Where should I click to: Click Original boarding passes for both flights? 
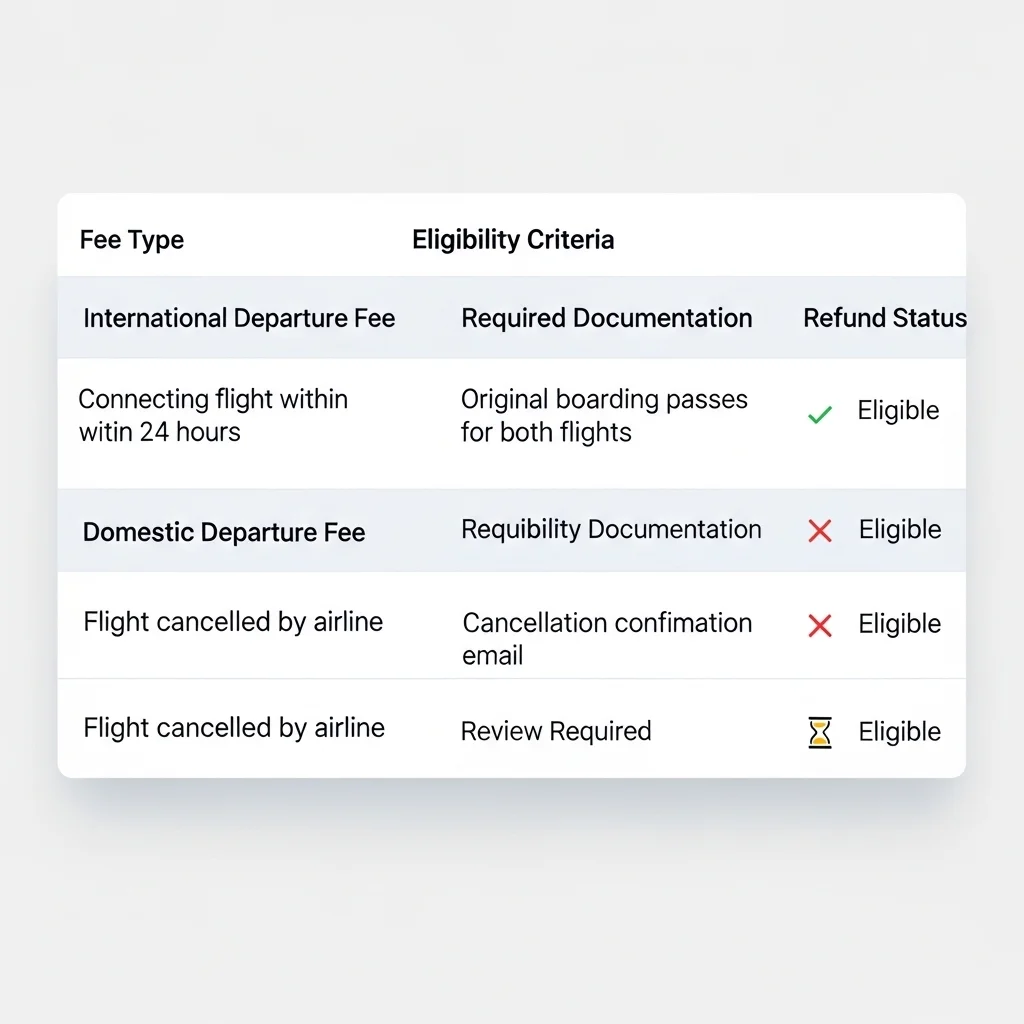tap(604, 415)
